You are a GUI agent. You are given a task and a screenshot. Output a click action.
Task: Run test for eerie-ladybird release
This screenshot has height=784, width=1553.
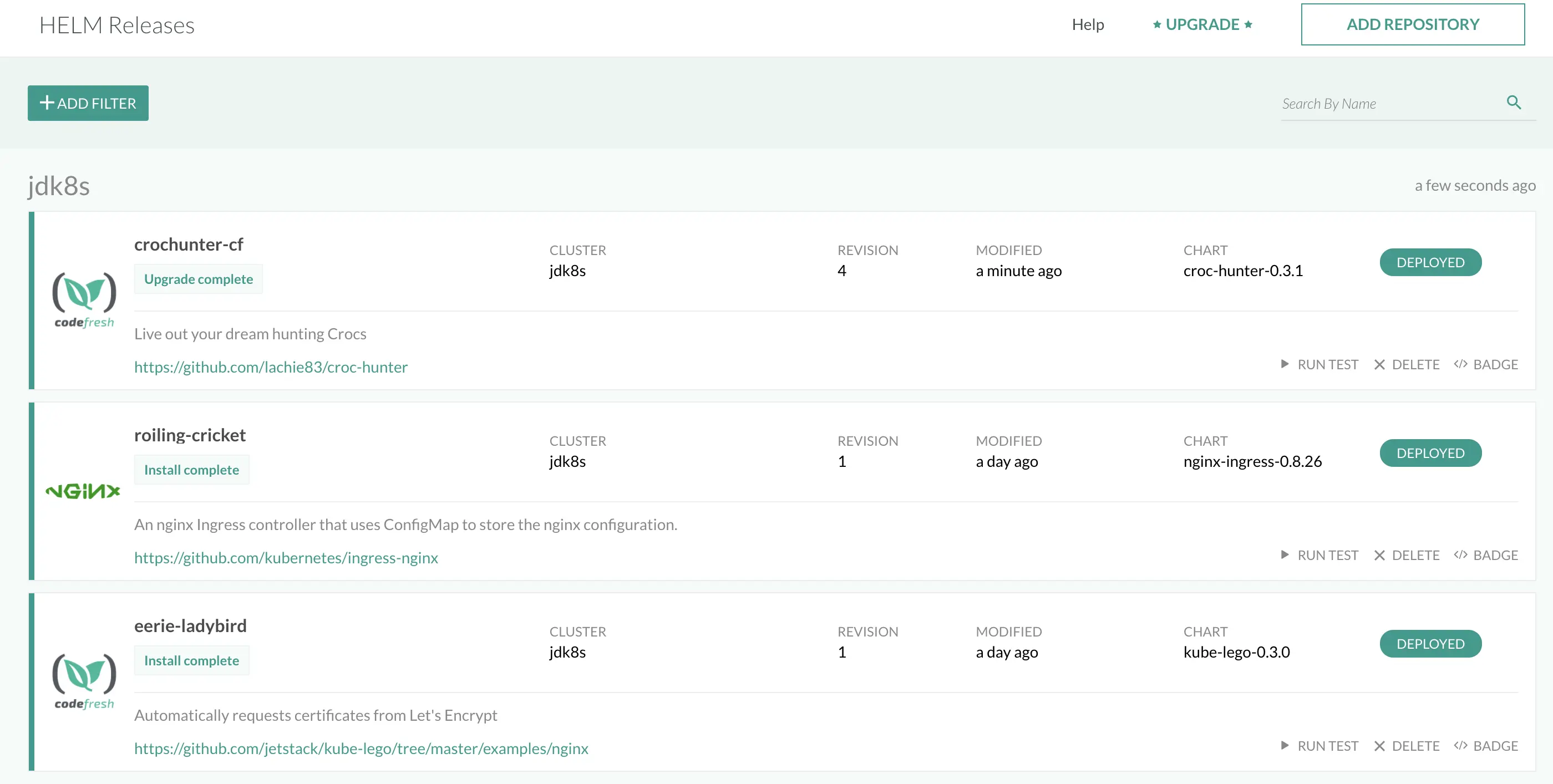(1319, 746)
